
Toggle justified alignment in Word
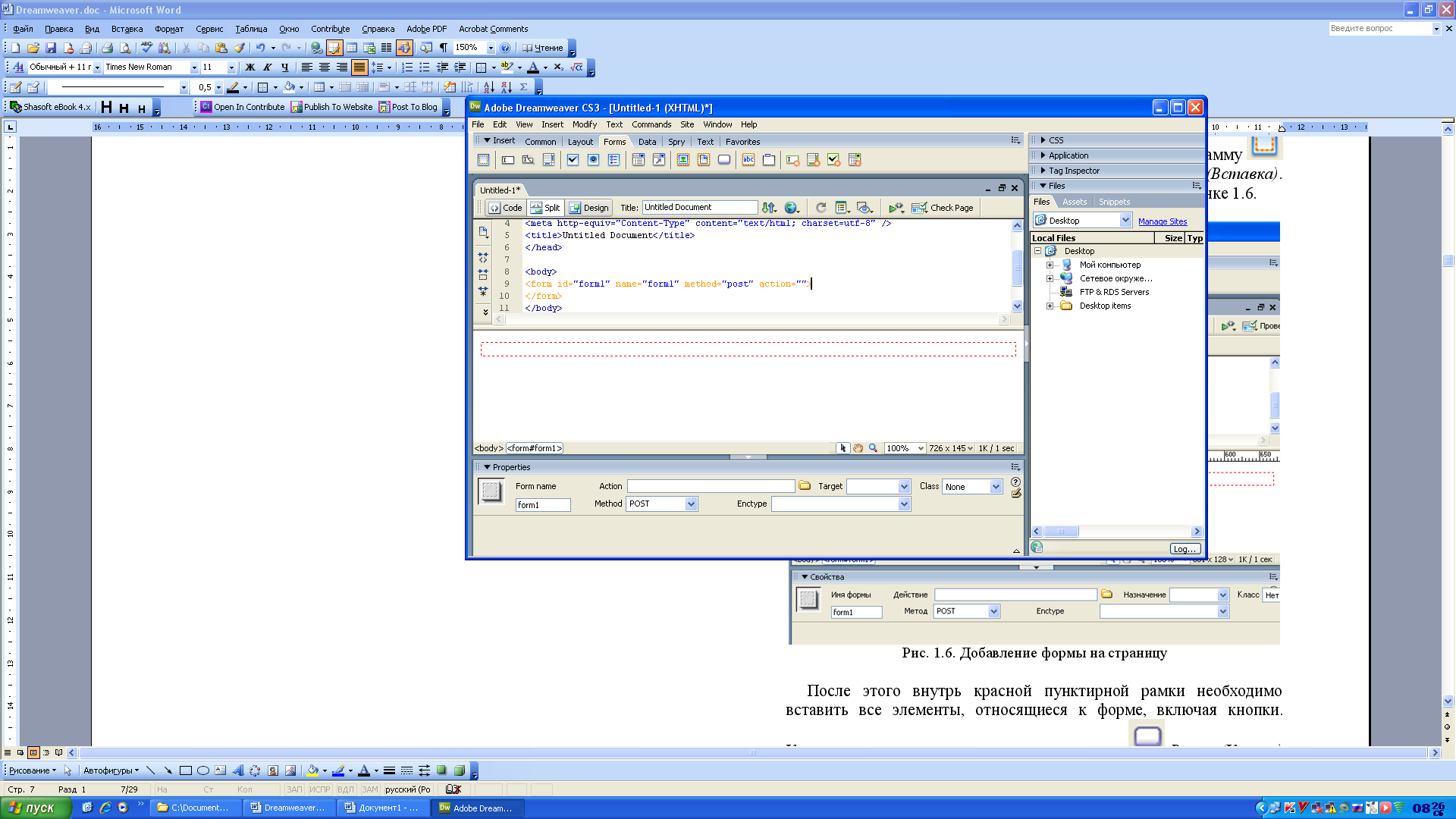click(359, 67)
